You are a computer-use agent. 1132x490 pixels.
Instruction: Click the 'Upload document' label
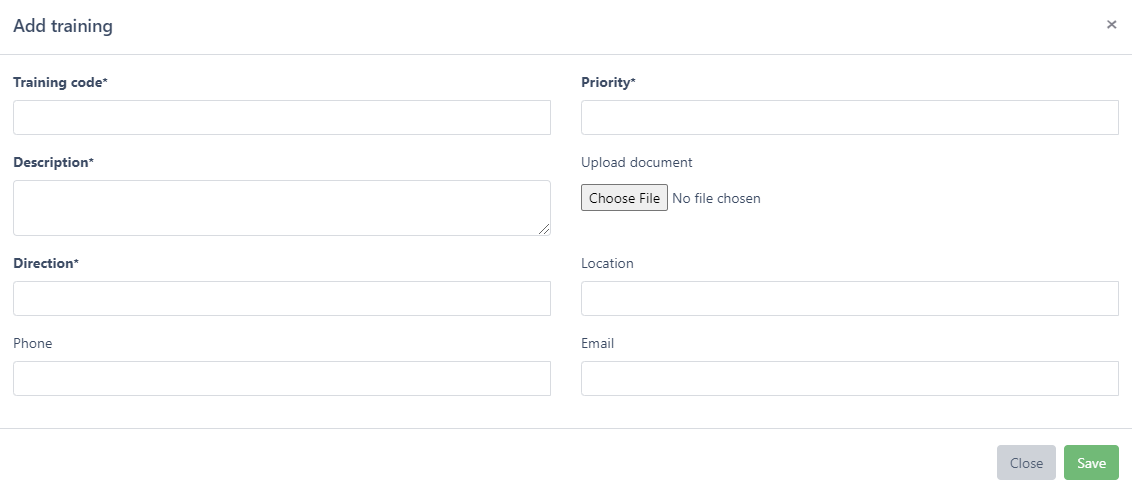(x=636, y=162)
